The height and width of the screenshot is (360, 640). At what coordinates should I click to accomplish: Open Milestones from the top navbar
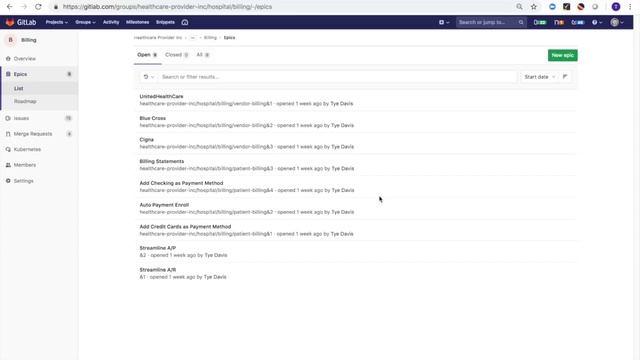(x=138, y=22)
